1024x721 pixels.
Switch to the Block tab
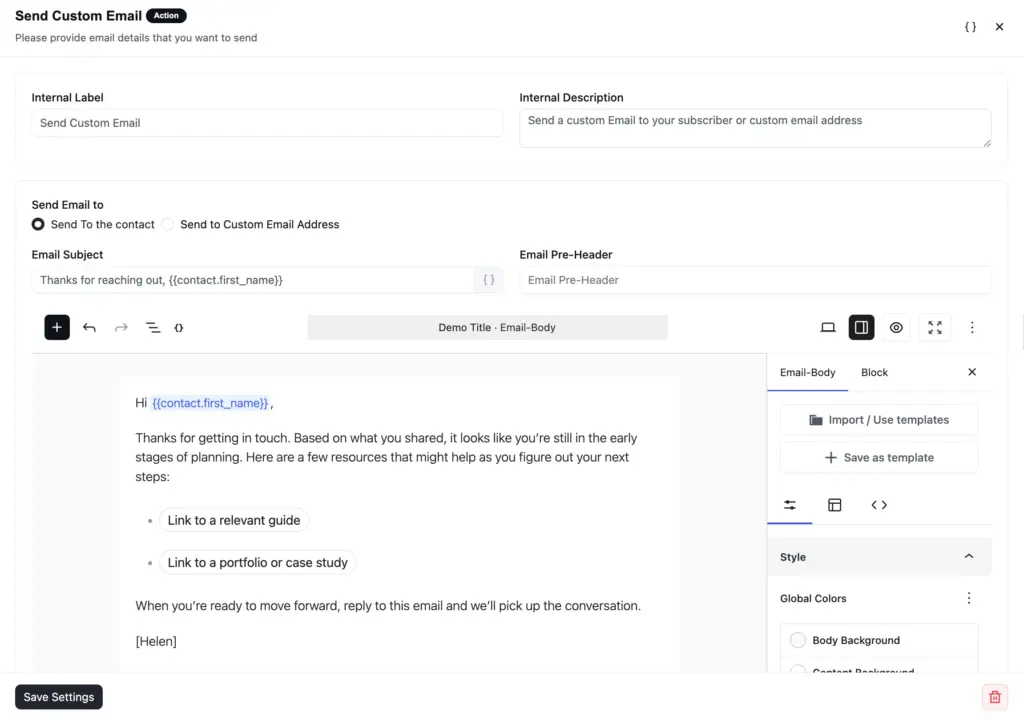874,372
